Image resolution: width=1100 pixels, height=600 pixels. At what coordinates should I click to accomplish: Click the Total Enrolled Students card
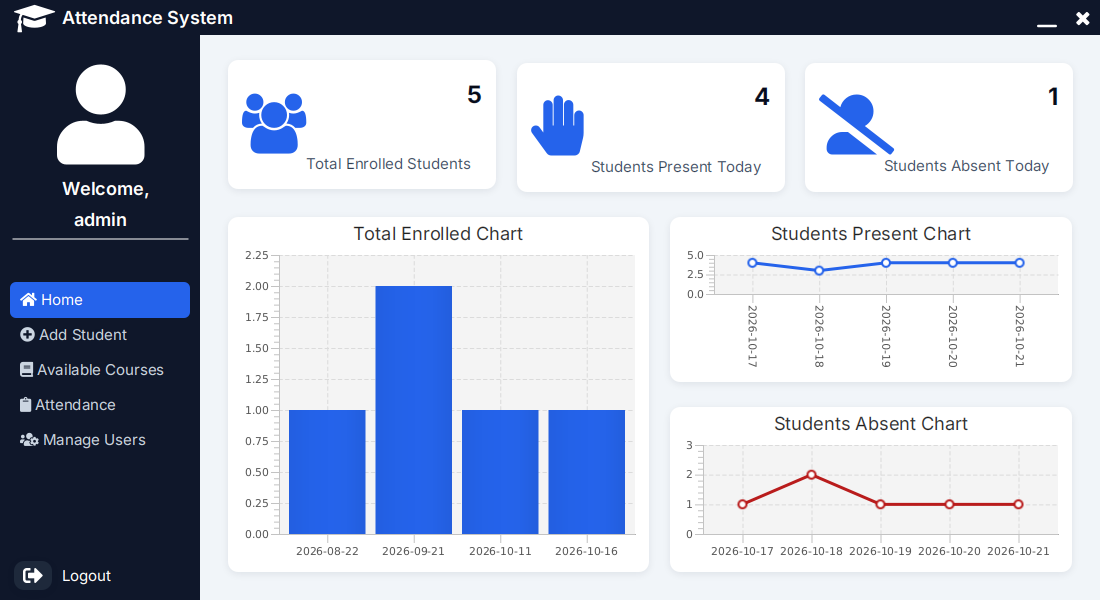[362, 125]
